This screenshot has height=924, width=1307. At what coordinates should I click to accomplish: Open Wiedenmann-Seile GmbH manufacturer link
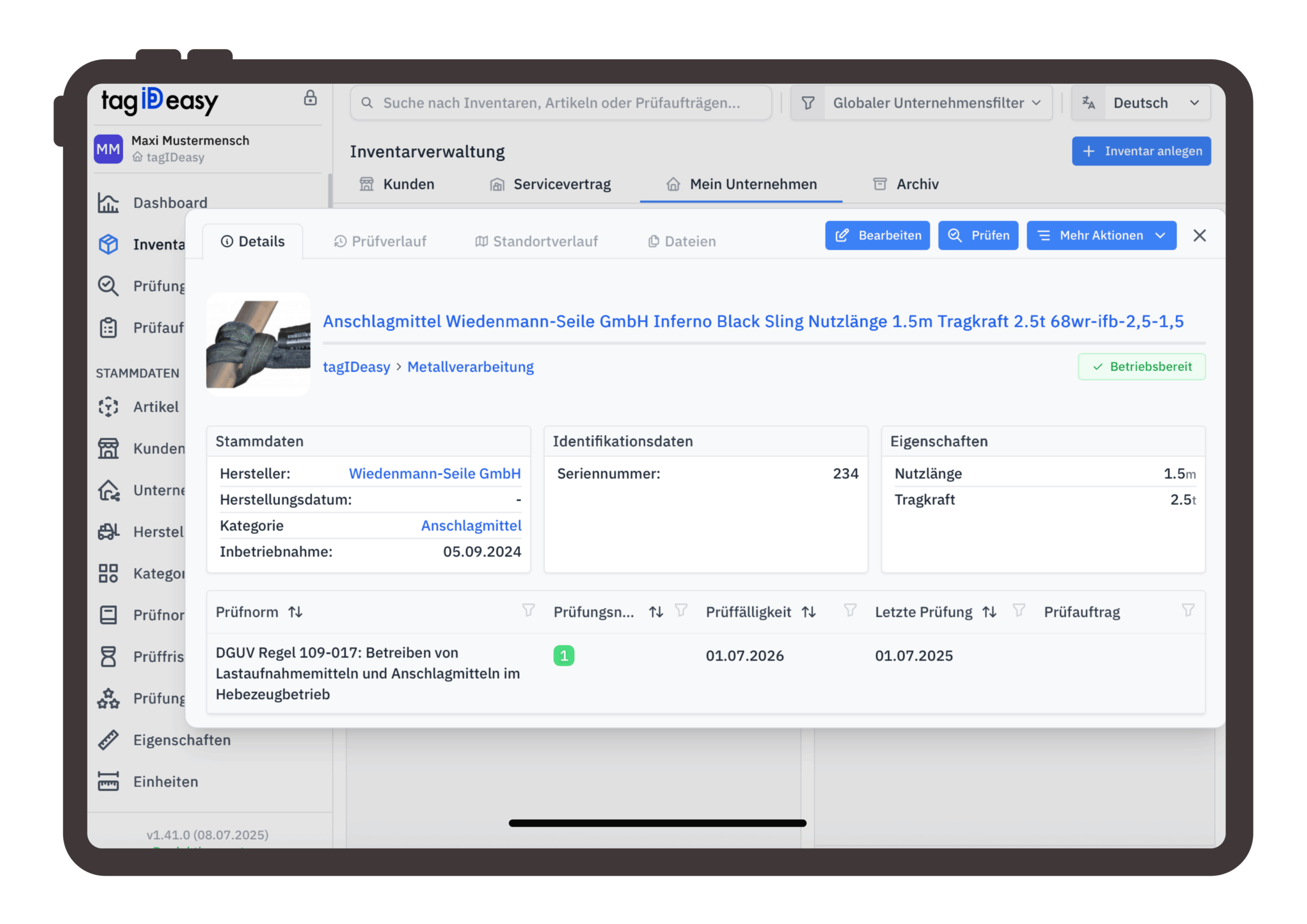point(435,473)
